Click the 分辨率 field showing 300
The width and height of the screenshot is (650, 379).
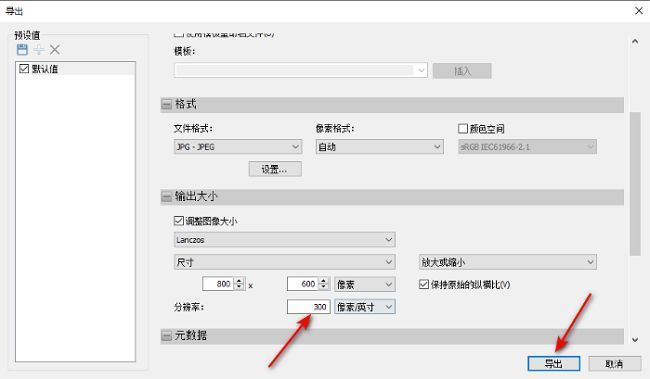308,307
